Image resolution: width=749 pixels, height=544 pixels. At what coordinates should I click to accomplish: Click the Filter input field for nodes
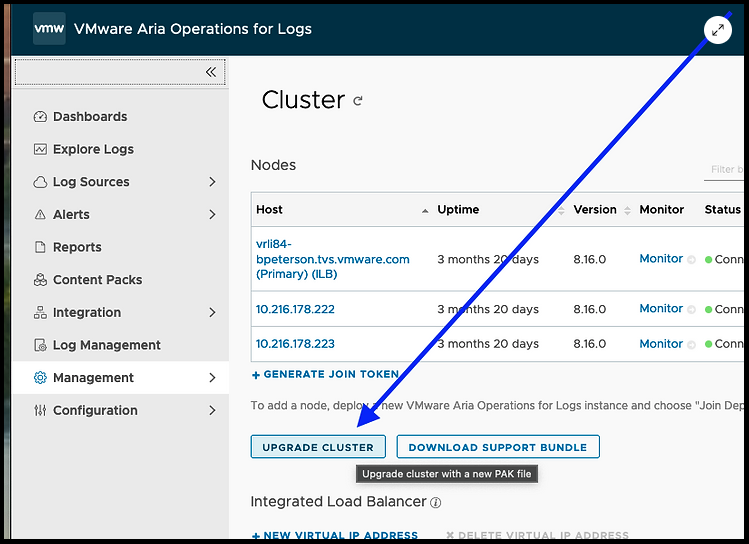click(724, 170)
